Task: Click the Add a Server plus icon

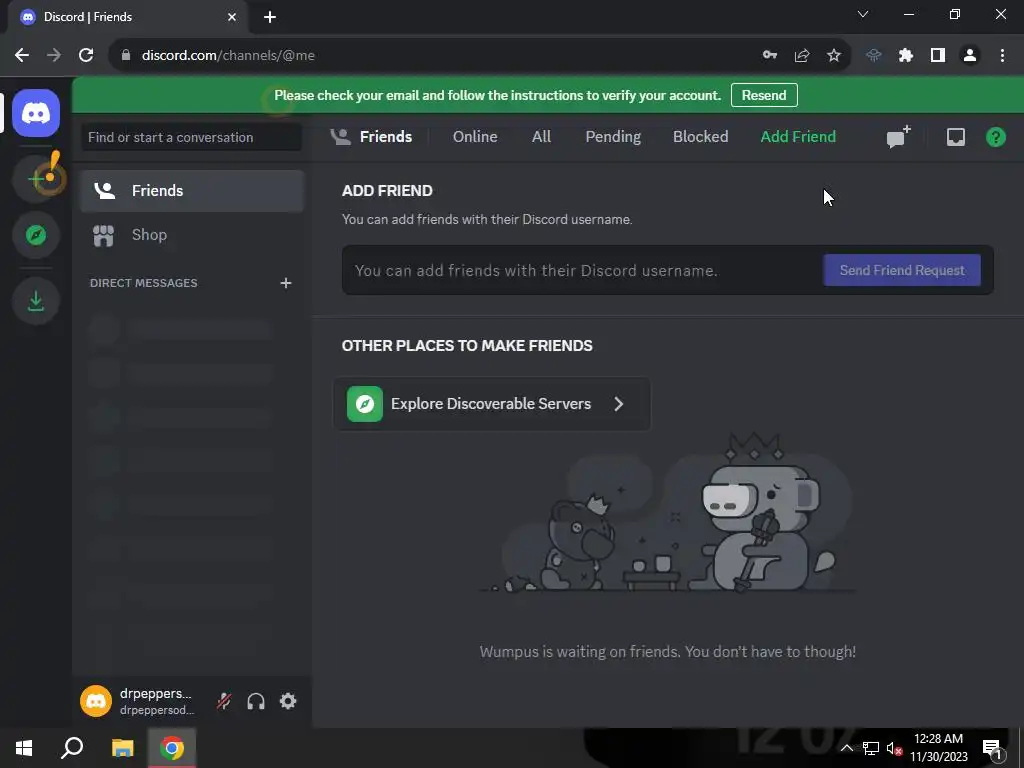Action: pyautogui.click(x=36, y=178)
